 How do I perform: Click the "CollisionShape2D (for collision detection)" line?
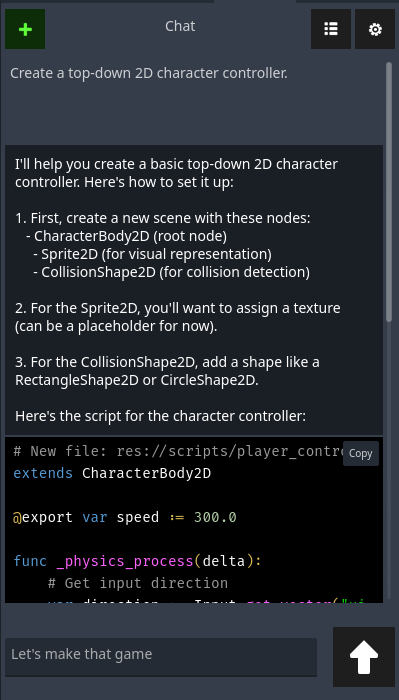[175, 272]
